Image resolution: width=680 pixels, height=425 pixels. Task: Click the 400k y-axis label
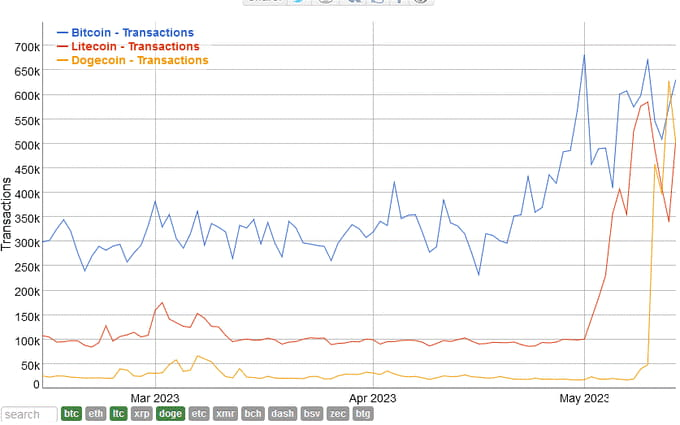point(27,194)
